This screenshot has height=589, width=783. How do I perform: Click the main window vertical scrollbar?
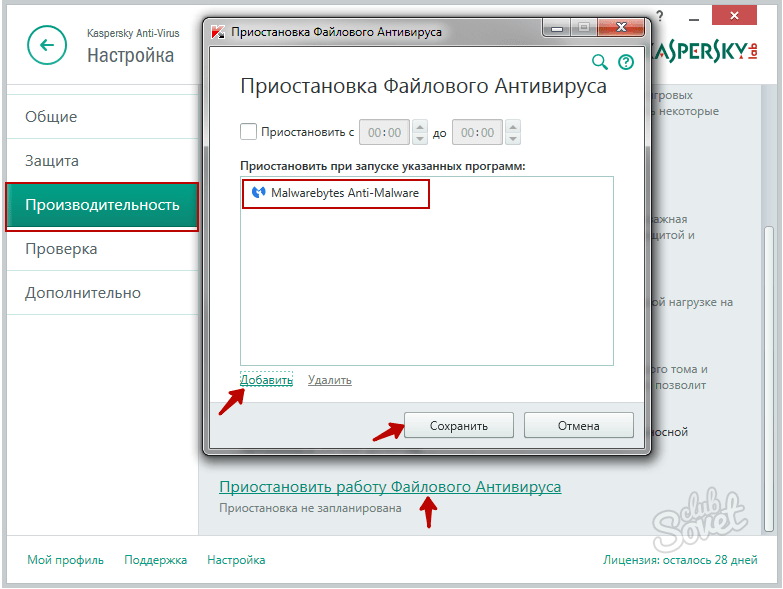click(x=769, y=379)
